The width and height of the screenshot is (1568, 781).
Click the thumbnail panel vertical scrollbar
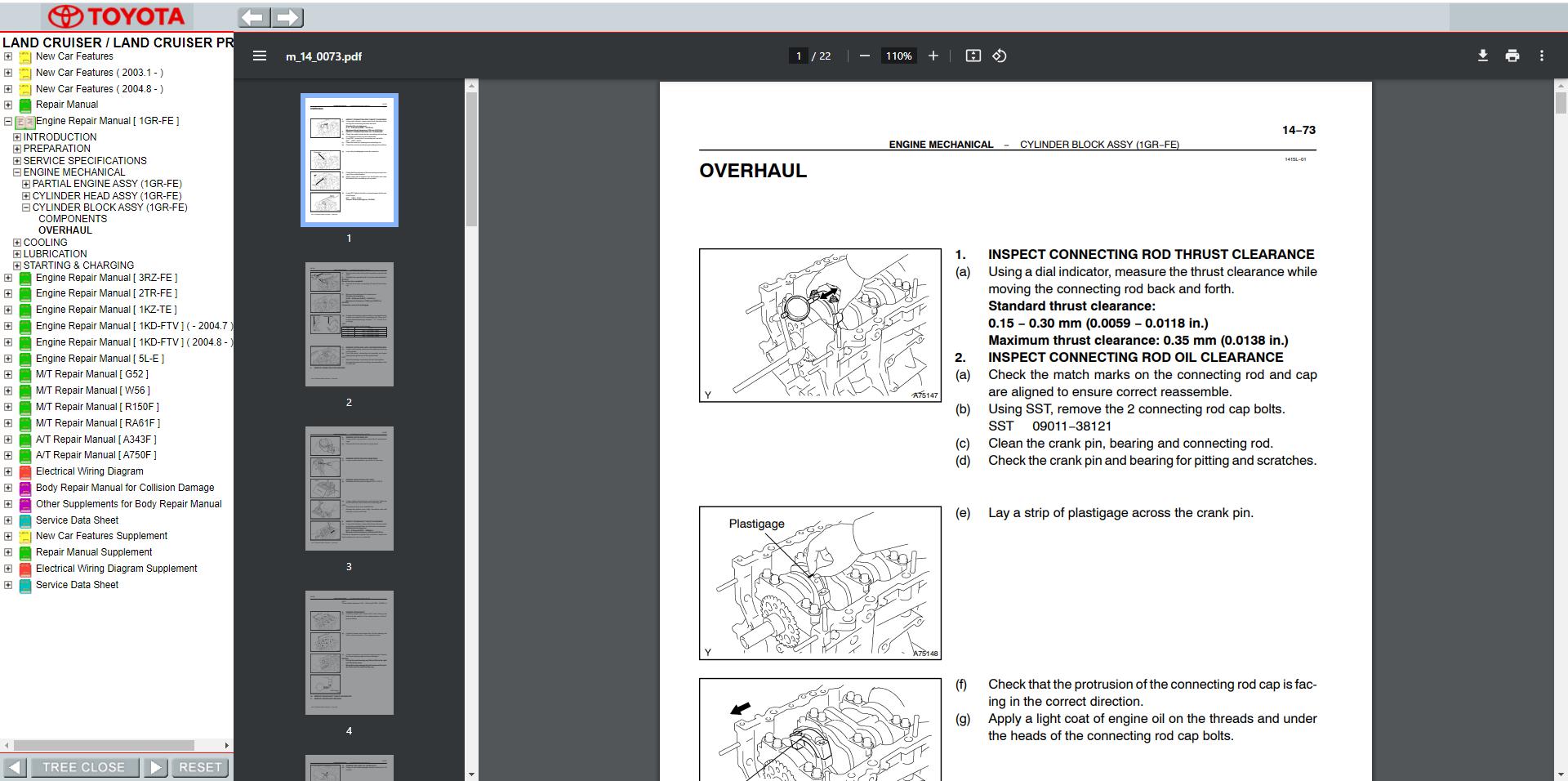click(472, 158)
